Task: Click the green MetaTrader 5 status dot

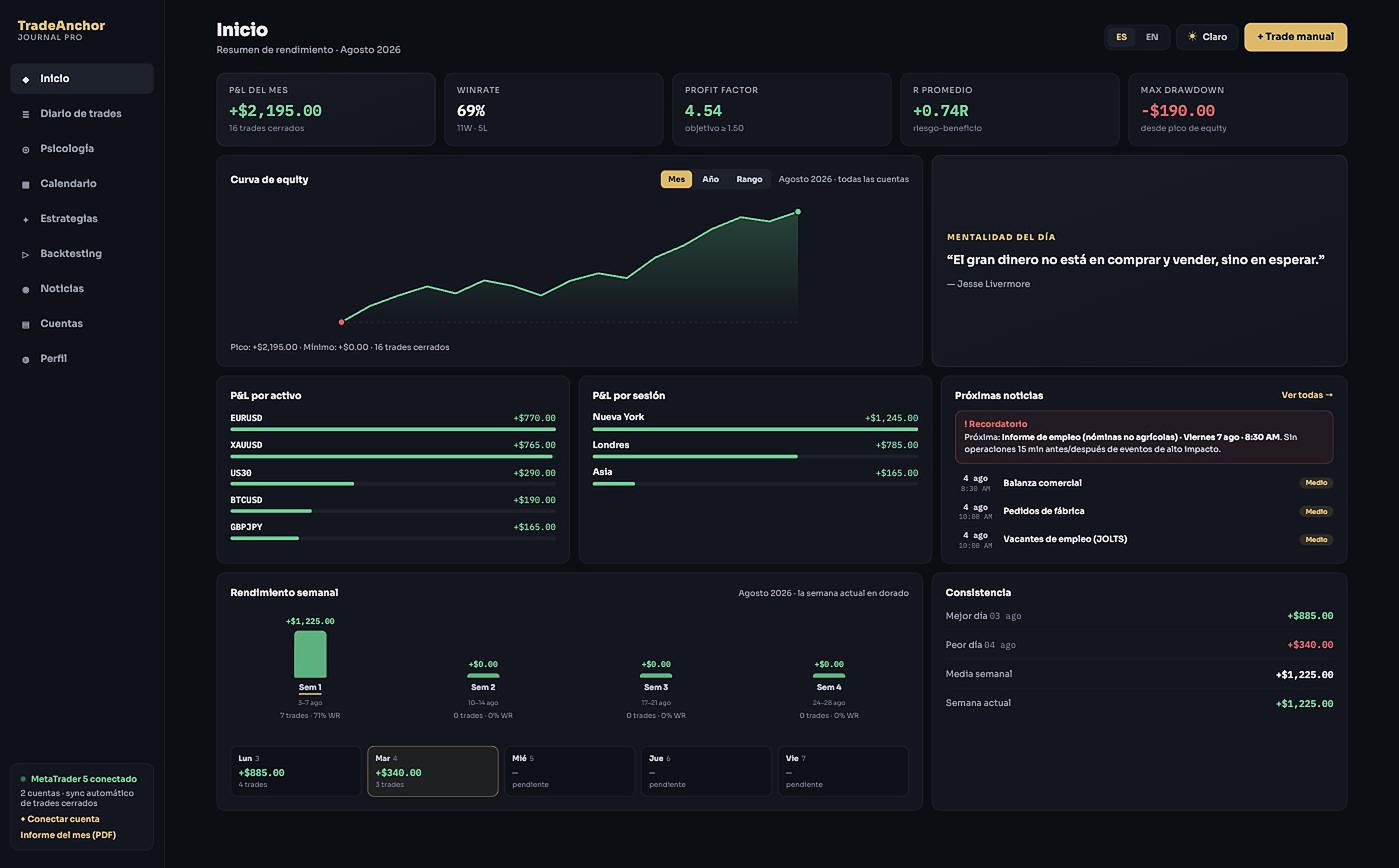Action: (23, 779)
